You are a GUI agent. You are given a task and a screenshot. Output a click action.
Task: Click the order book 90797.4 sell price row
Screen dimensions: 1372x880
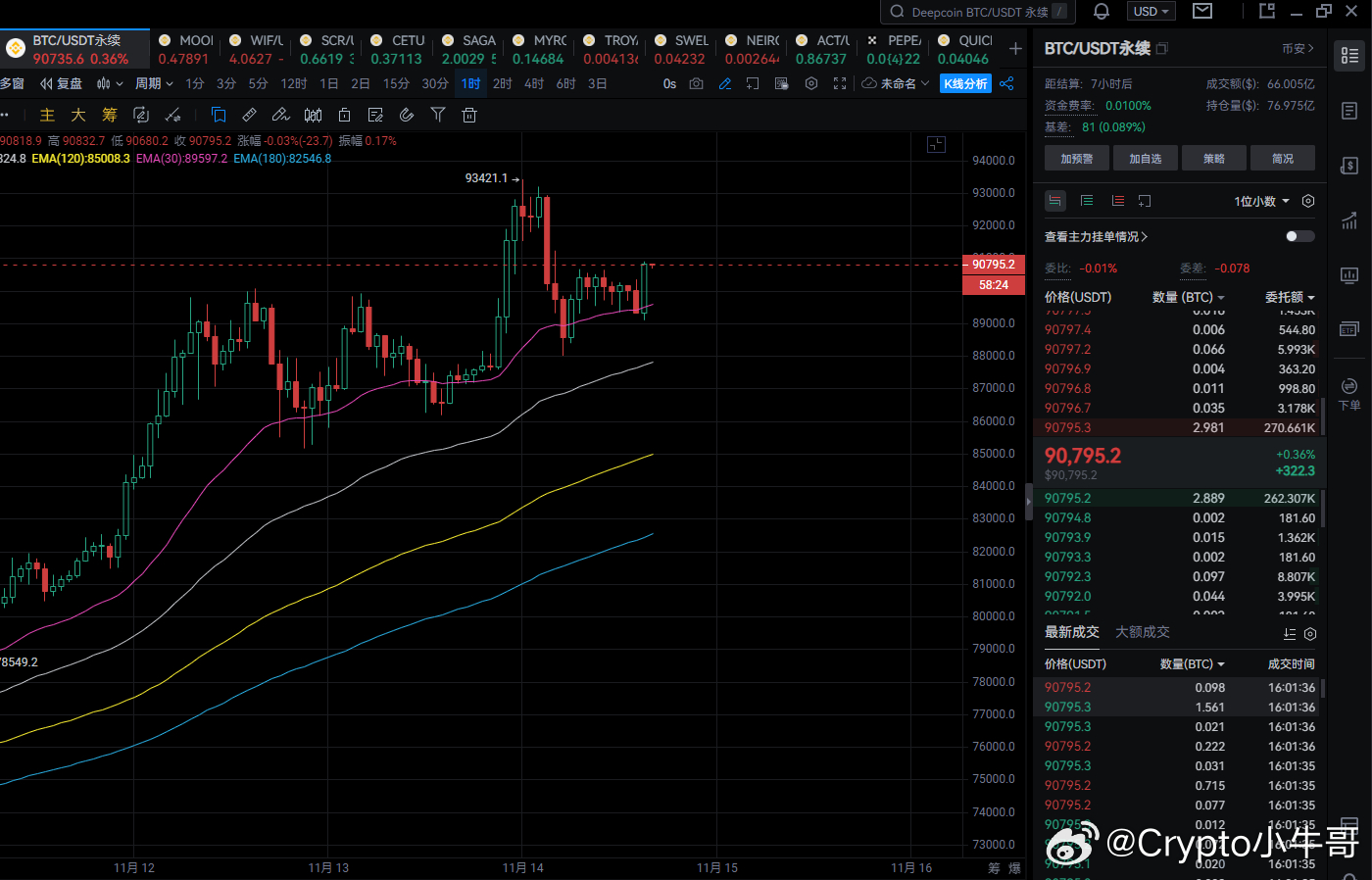(x=1179, y=330)
